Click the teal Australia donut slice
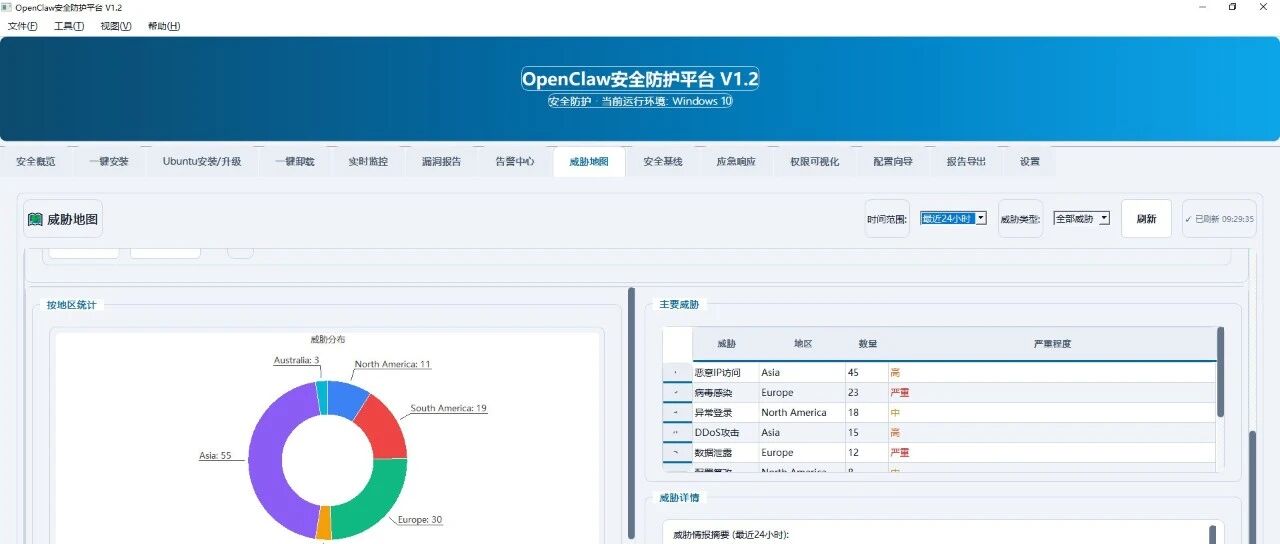 322,397
